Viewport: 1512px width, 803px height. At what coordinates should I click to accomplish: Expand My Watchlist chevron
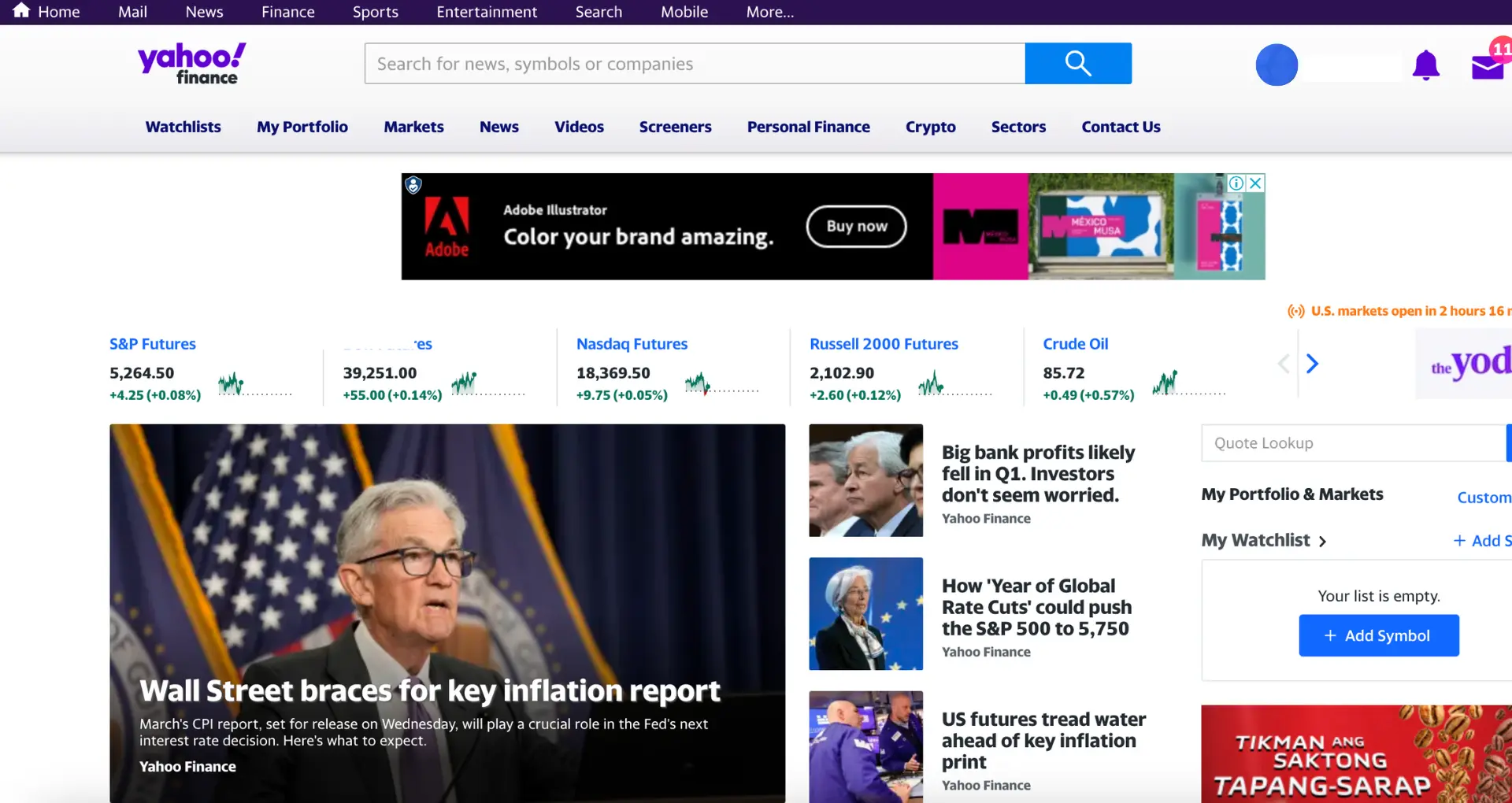1322,542
